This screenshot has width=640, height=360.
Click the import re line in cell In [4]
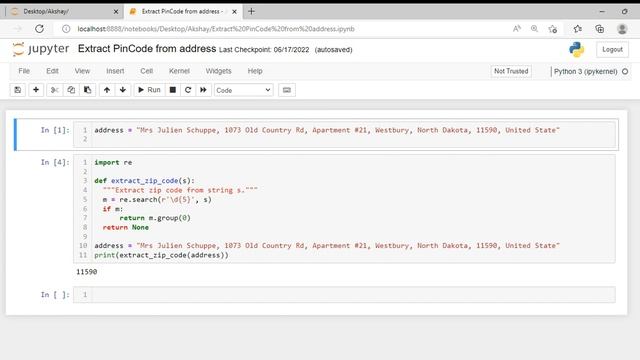[113, 162]
